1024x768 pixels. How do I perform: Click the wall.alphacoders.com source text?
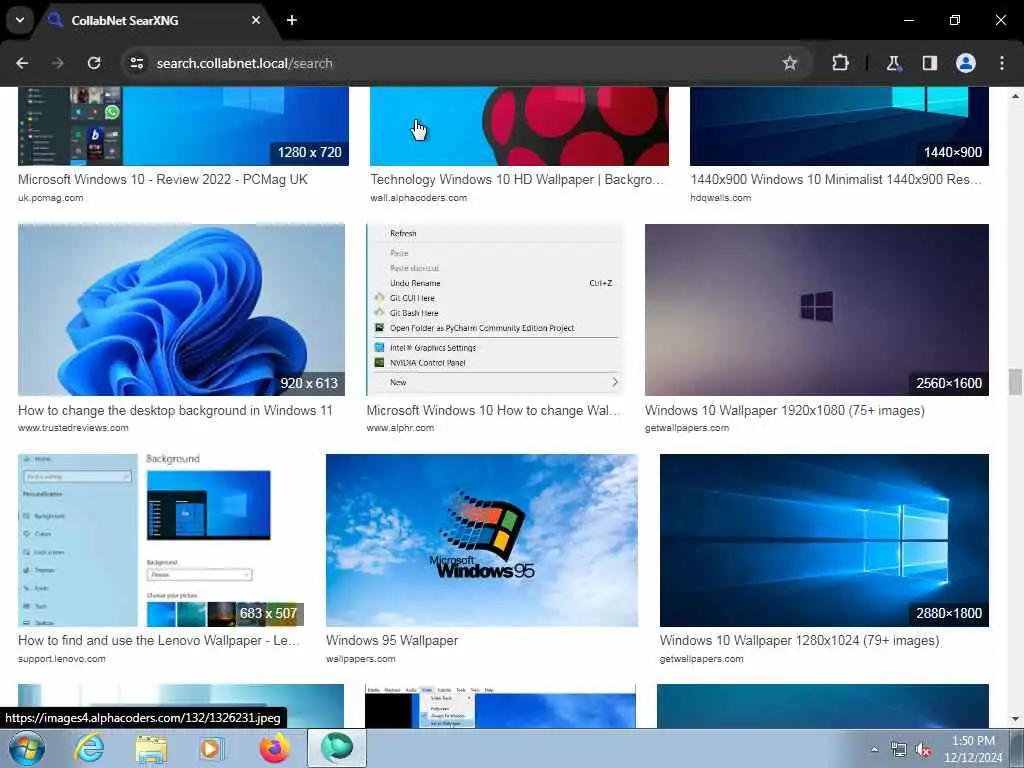point(418,197)
